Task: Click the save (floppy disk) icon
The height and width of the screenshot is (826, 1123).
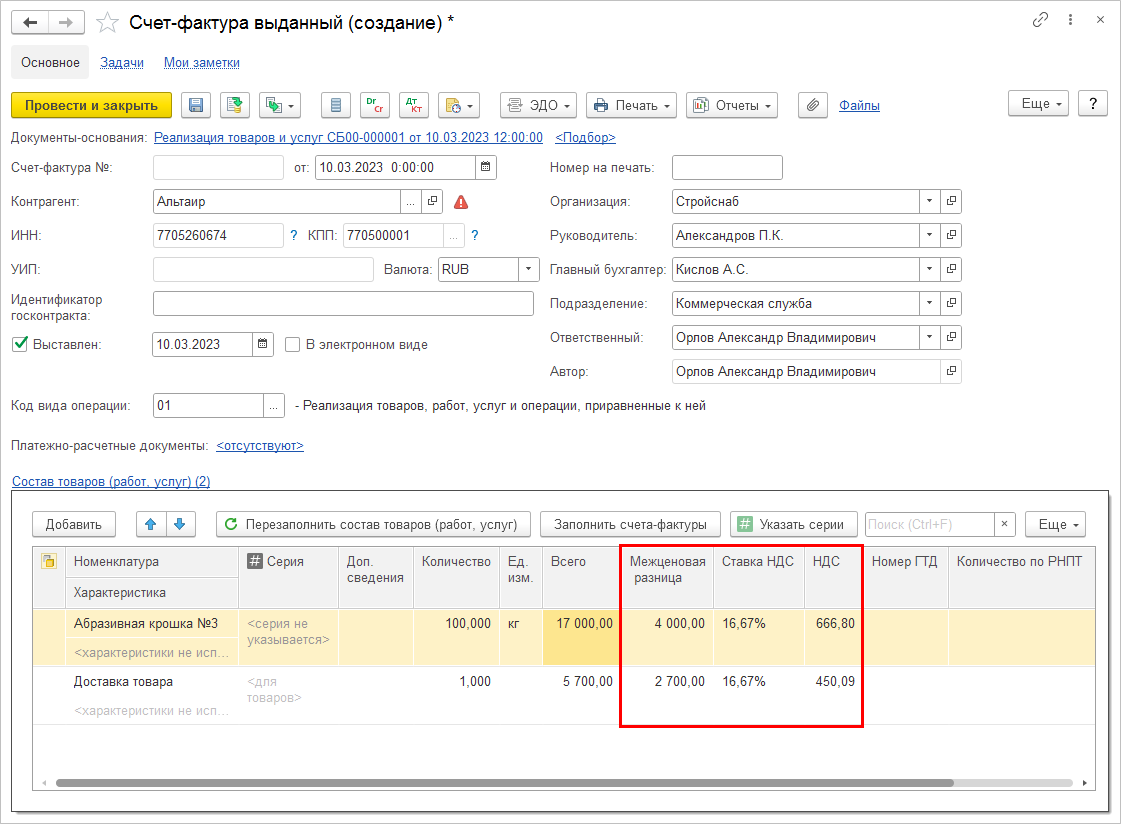Action: coord(197,105)
